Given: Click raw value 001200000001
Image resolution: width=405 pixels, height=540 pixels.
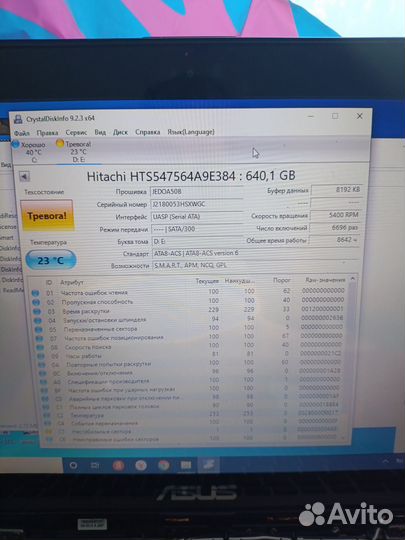Looking at the screenshot, I should click(322, 309).
